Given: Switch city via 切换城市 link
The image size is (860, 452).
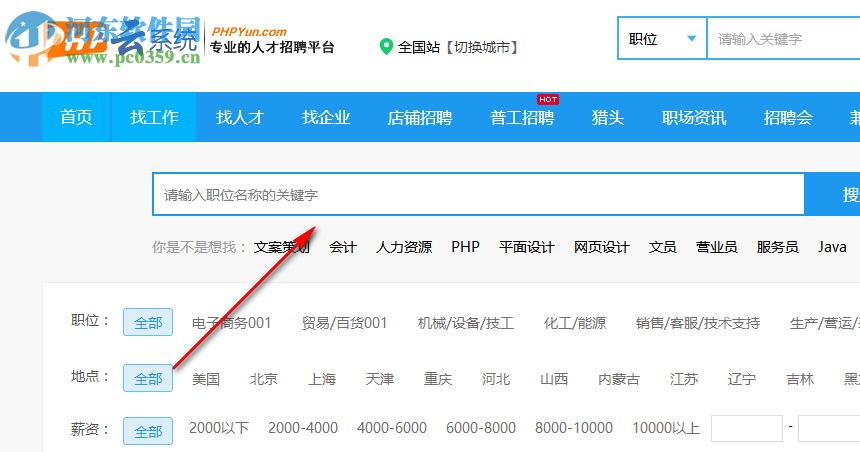Looking at the screenshot, I should 483,47.
